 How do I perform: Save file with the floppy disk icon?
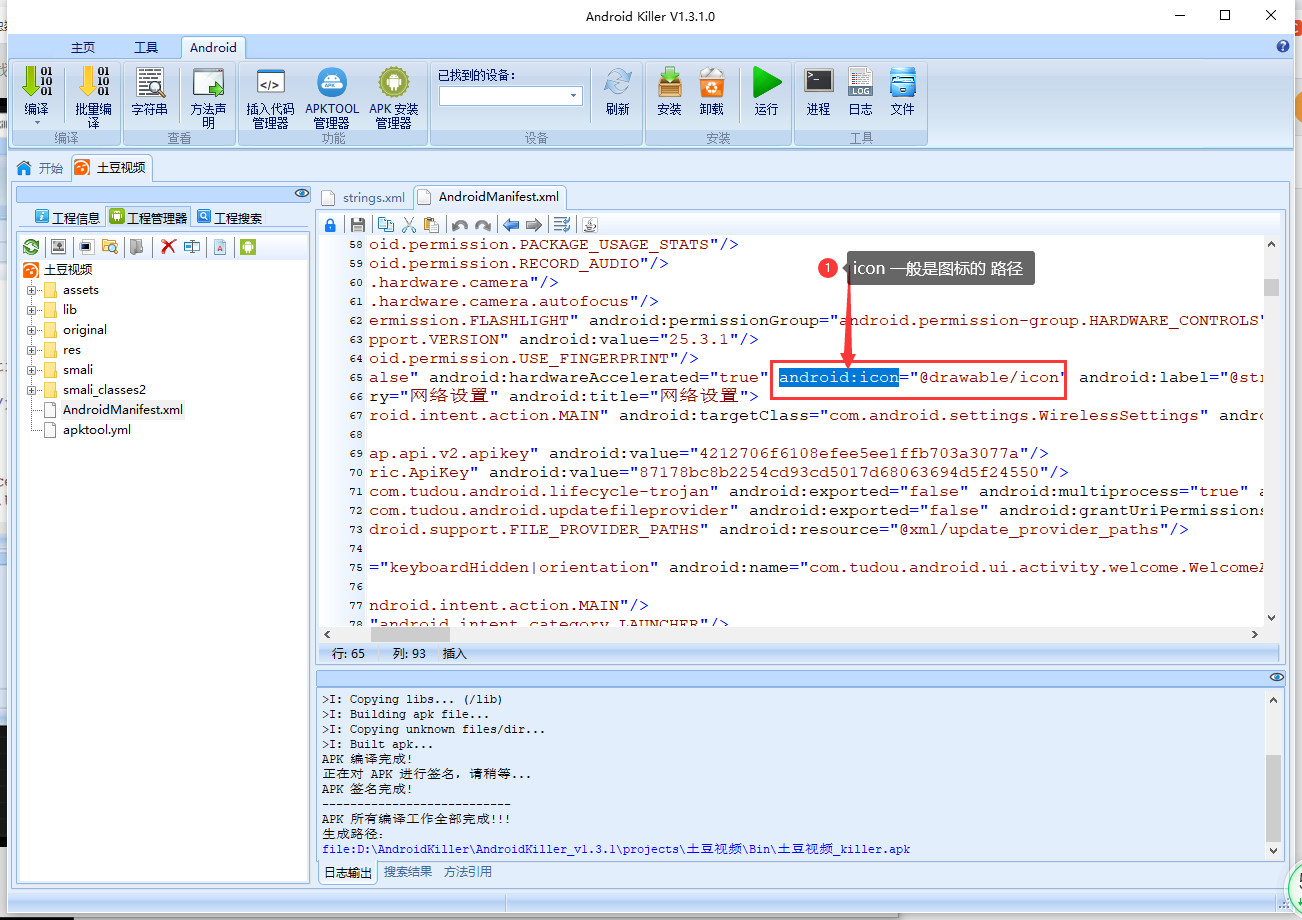coord(357,225)
